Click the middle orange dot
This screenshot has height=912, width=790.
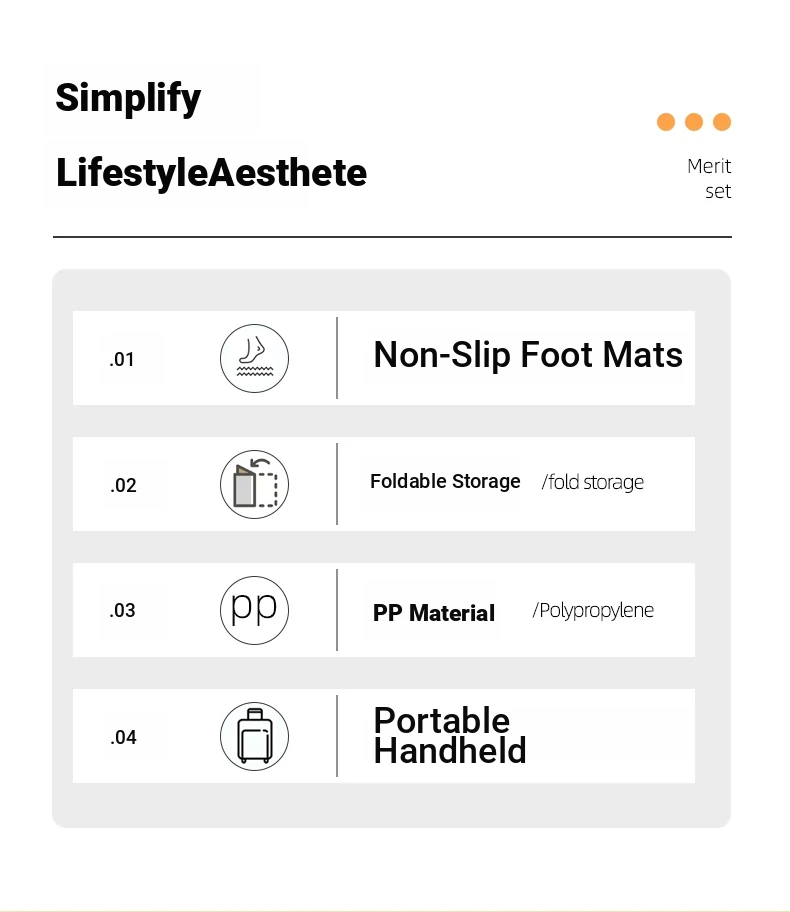(693, 122)
